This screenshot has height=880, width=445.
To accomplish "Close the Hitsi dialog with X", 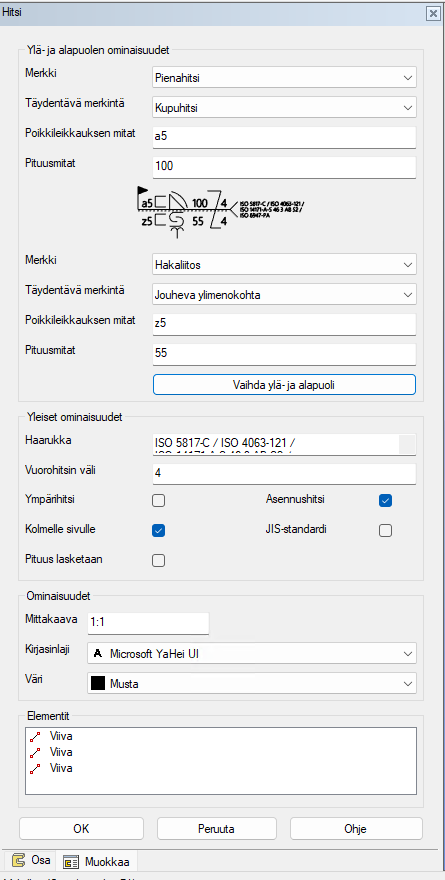I will click(x=433, y=13).
